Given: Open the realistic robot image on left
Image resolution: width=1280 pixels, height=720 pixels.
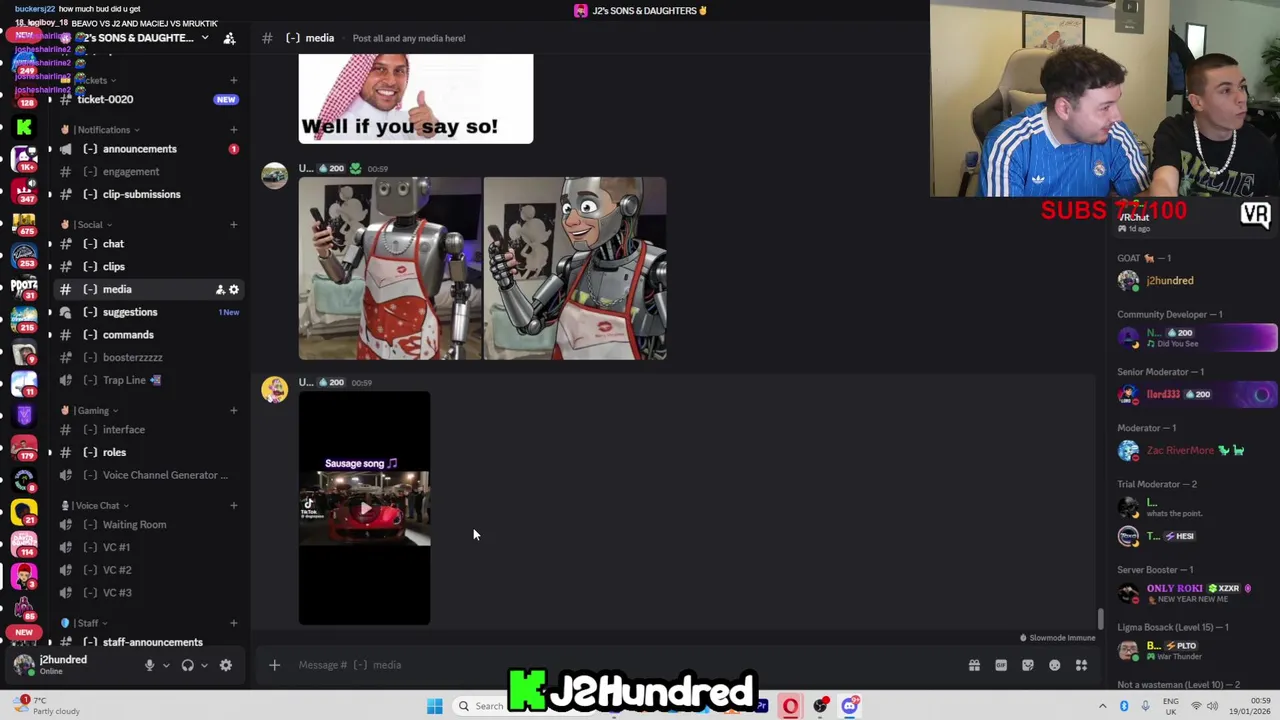Looking at the screenshot, I should tap(390, 268).
